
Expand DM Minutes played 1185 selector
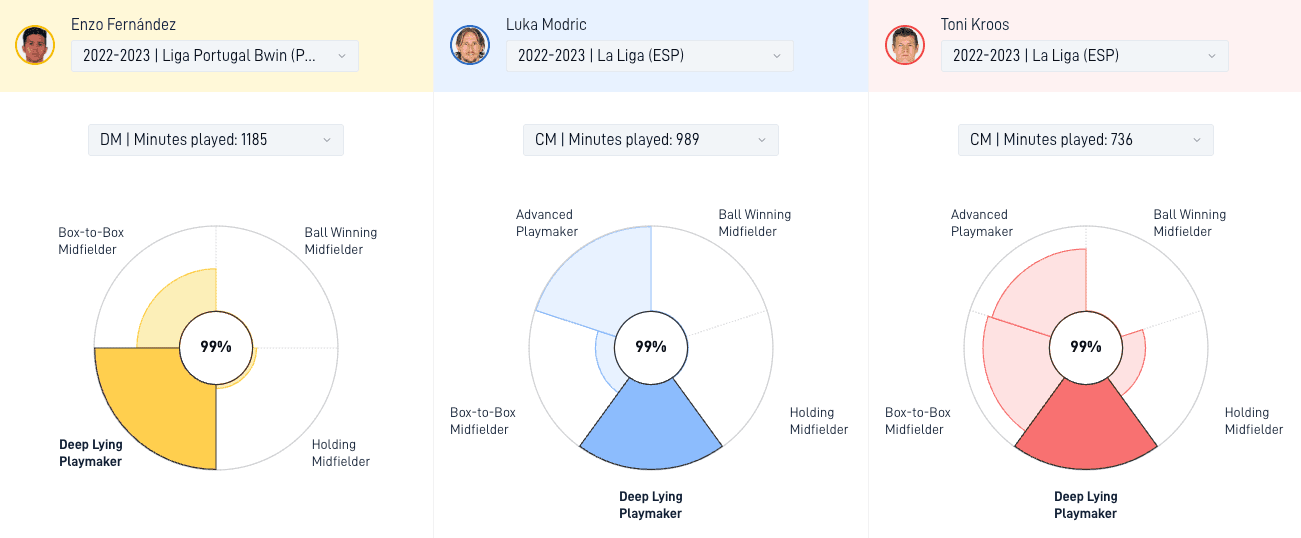(216, 140)
